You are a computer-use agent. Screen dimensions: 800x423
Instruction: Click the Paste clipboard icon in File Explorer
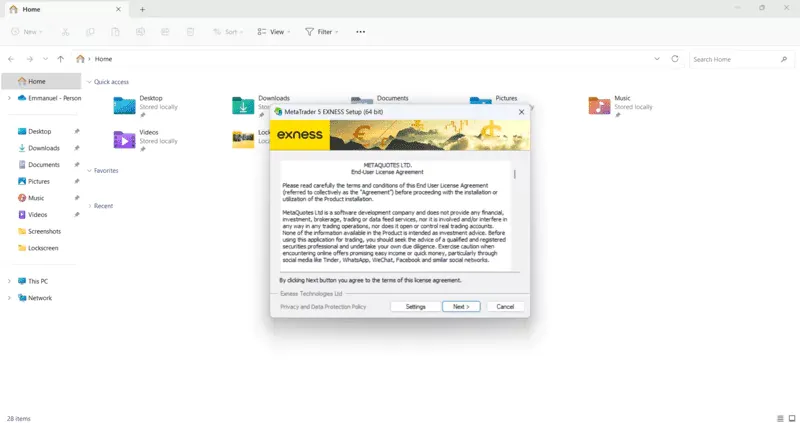pyautogui.click(x=115, y=32)
